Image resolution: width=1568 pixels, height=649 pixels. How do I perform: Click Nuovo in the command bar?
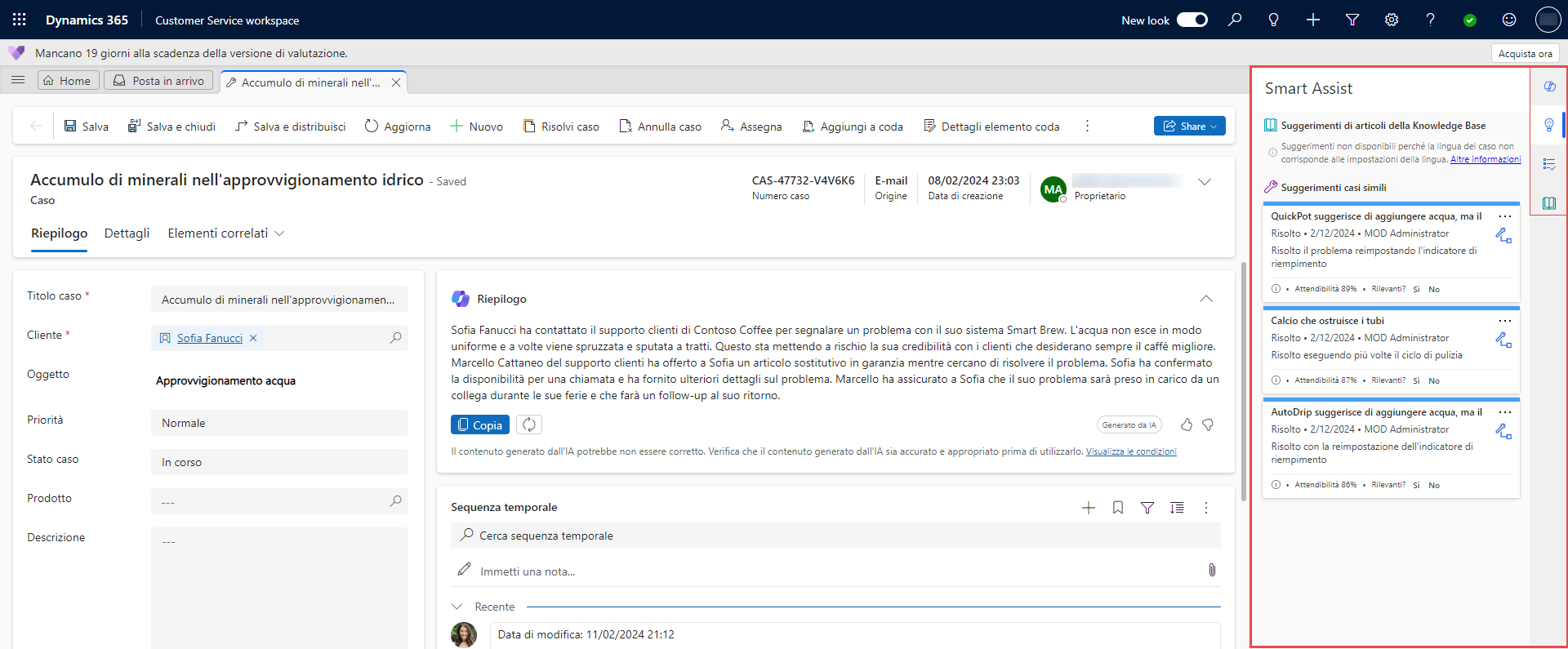point(476,126)
